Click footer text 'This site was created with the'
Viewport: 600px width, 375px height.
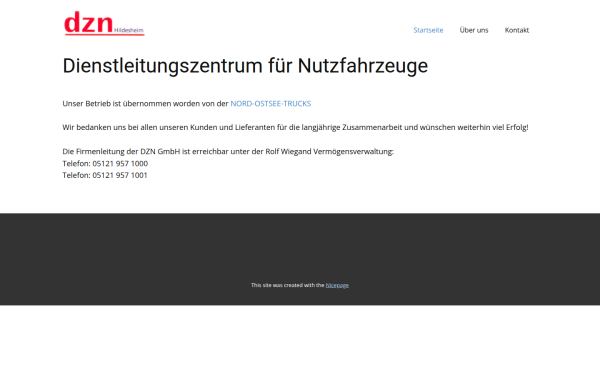coord(288,285)
